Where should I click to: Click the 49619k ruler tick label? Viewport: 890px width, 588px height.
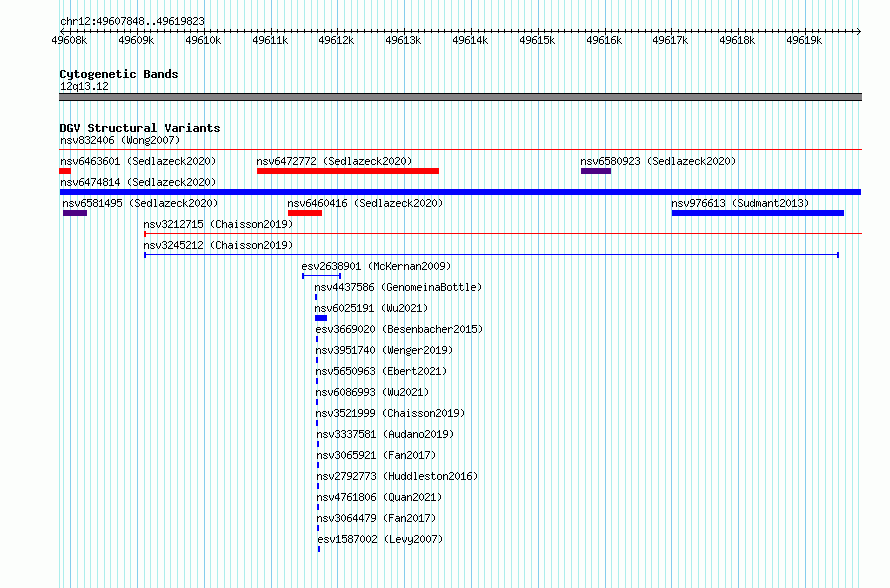(x=804, y=40)
